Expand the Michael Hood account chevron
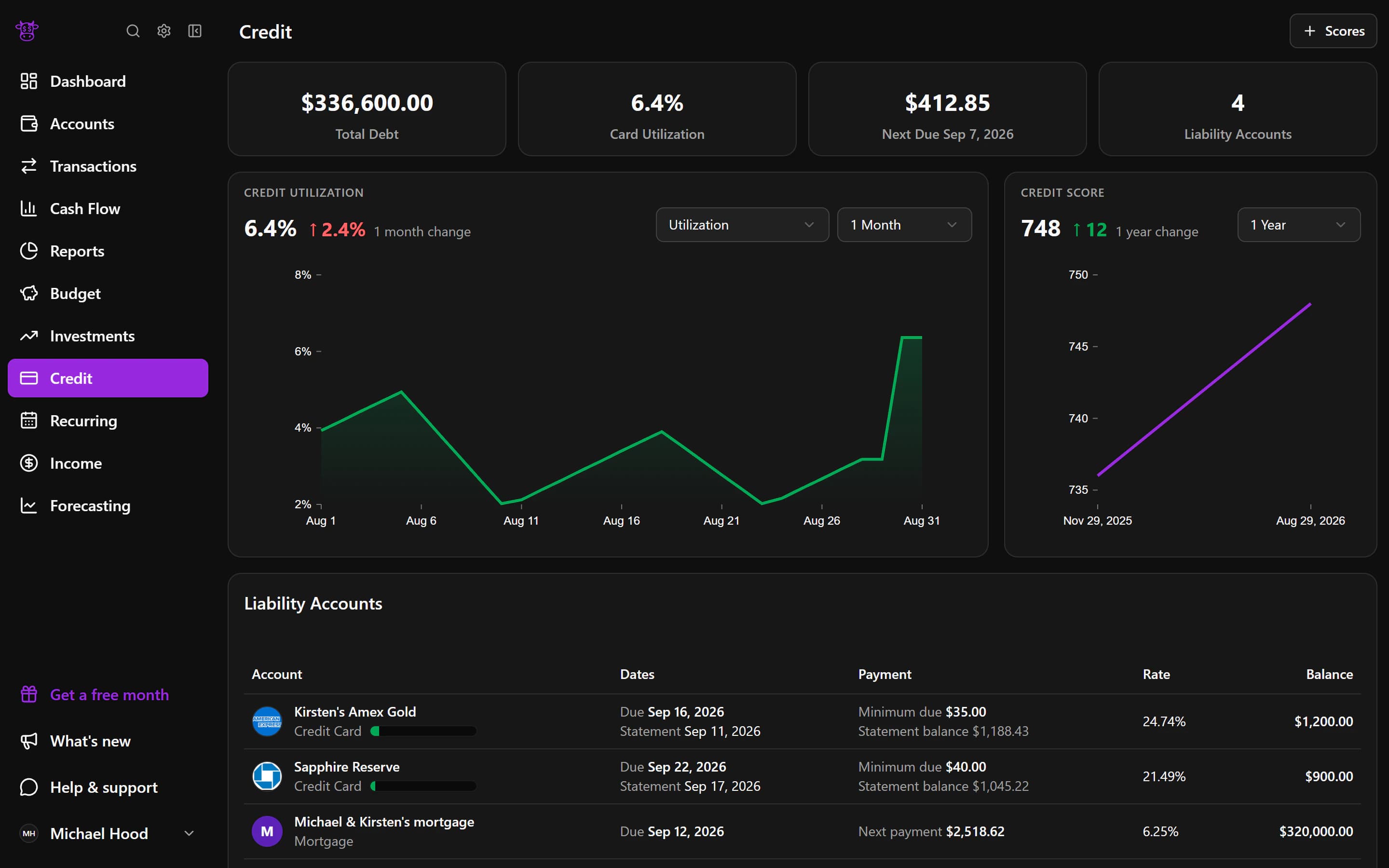Screen dimensions: 1389x868 189,834
